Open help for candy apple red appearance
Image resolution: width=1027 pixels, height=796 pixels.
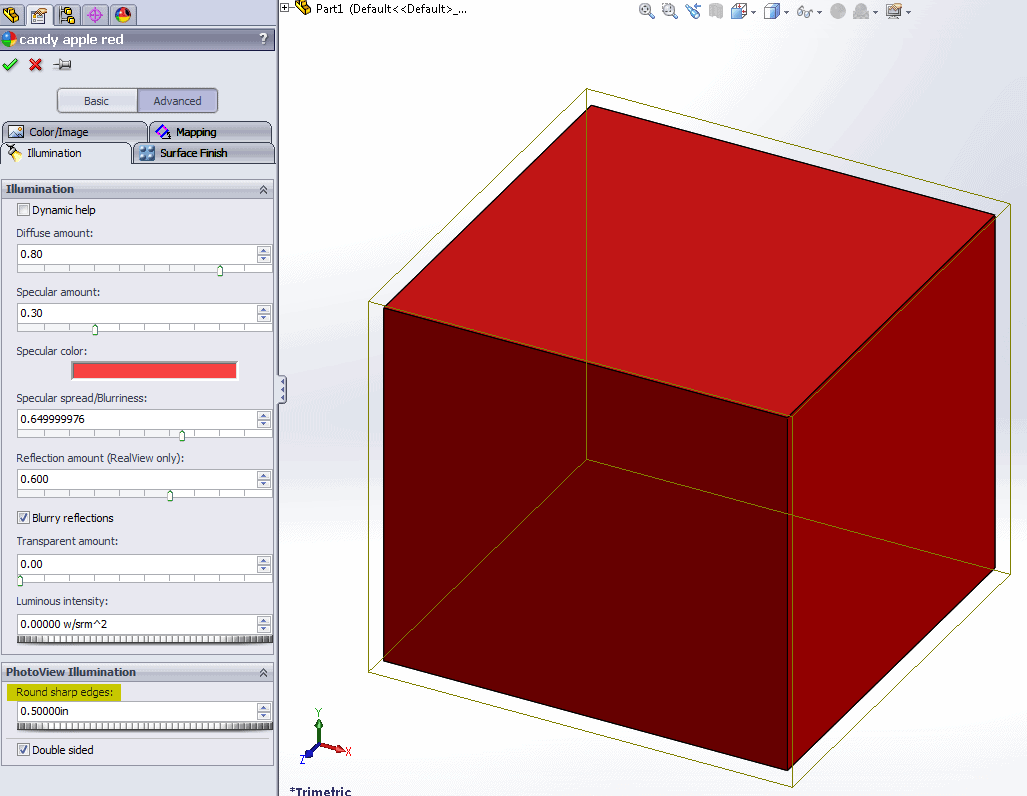pyautogui.click(x=263, y=39)
